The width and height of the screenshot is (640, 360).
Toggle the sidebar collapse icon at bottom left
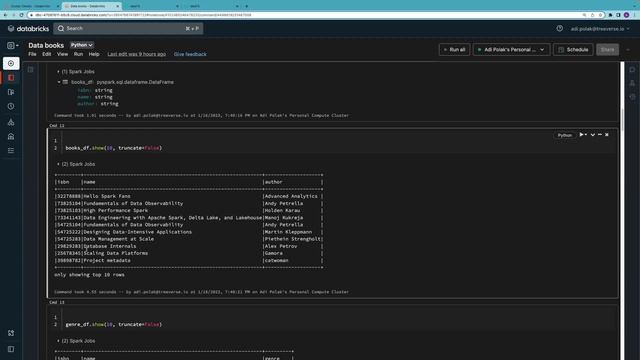[11, 349]
